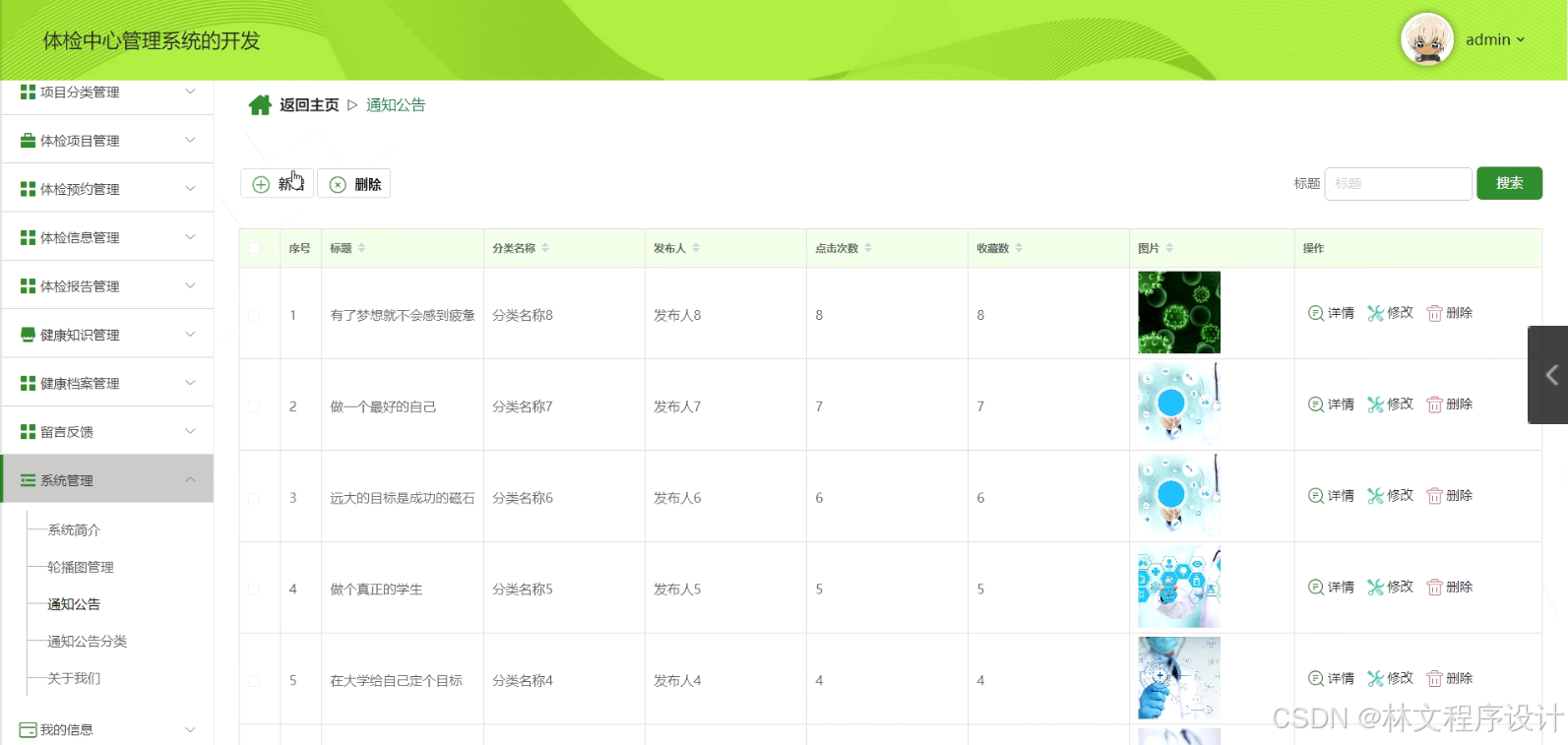Open 详情 for row 做一个最好的自己
The height and width of the screenshot is (745, 1568).
tap(1331, 404)
